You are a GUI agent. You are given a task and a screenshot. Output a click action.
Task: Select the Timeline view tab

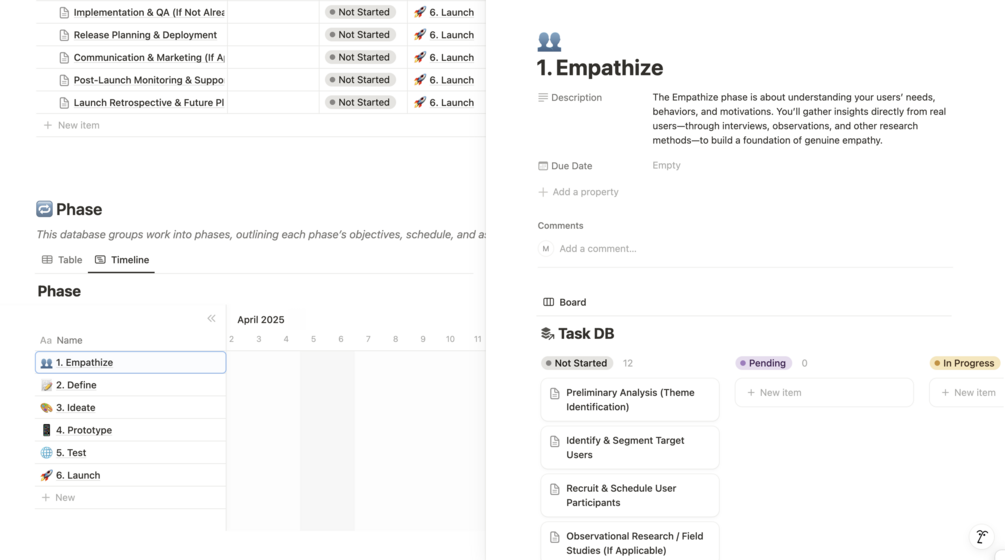[122, 260]
